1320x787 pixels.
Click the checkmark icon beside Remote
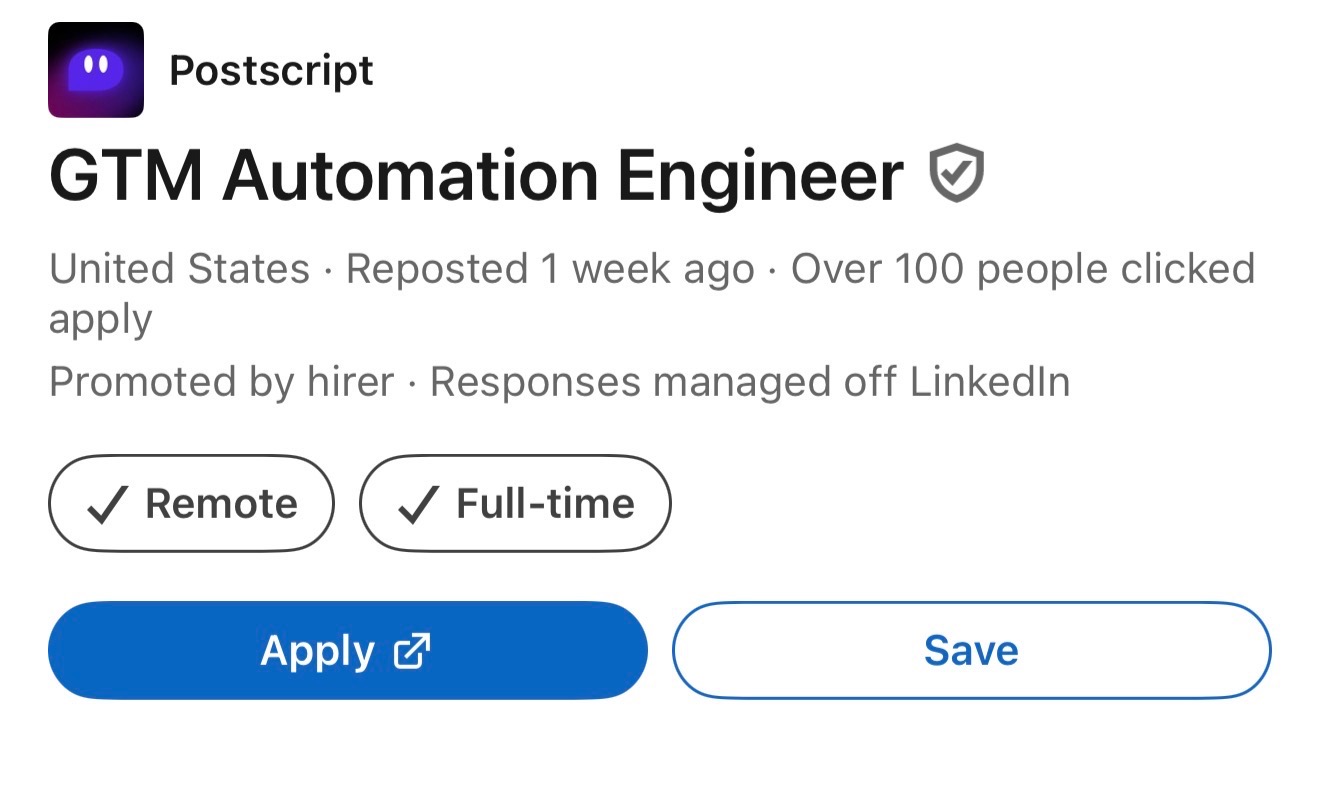[x=106, y=504]
